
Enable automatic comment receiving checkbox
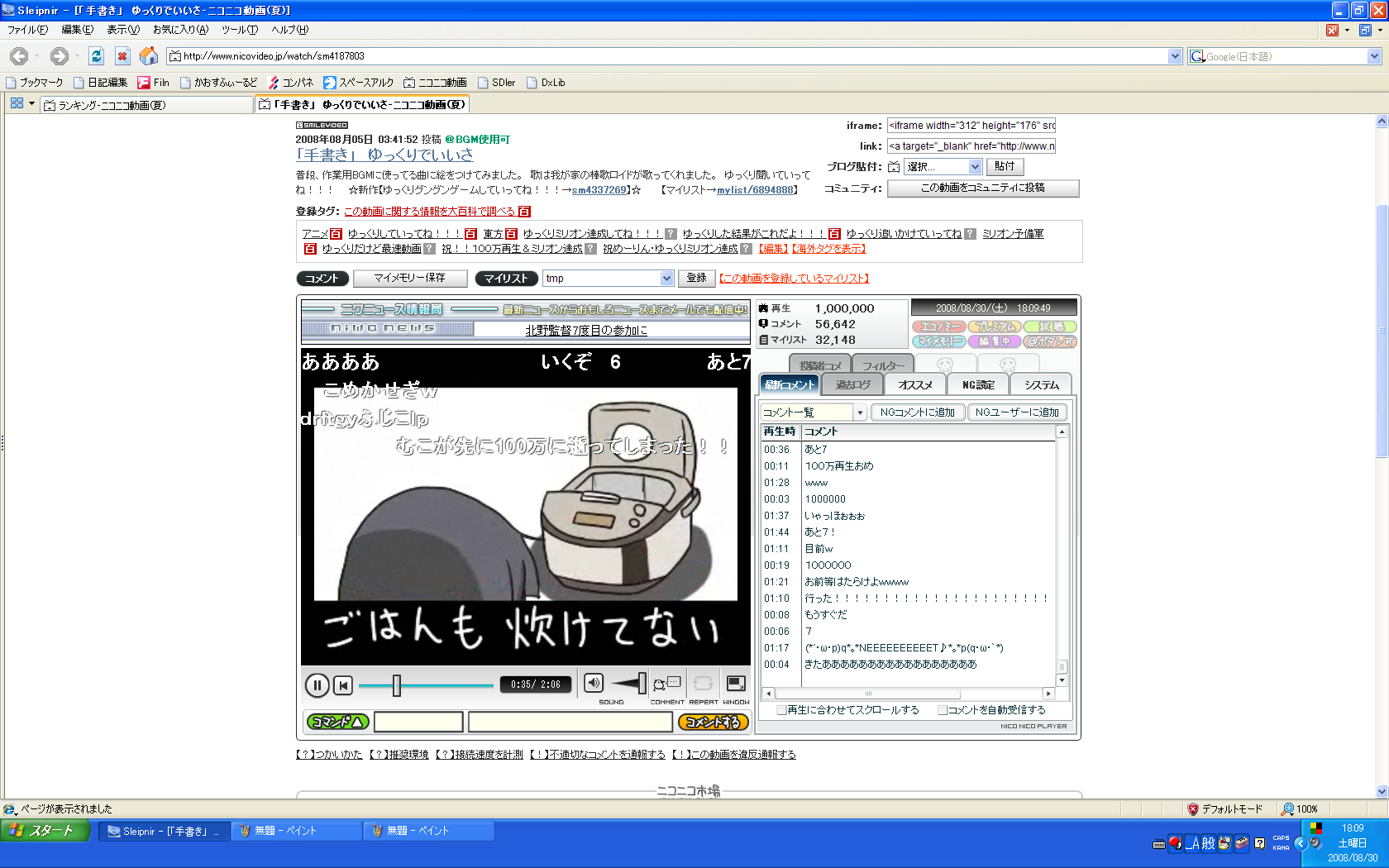(x=942, y=710)
